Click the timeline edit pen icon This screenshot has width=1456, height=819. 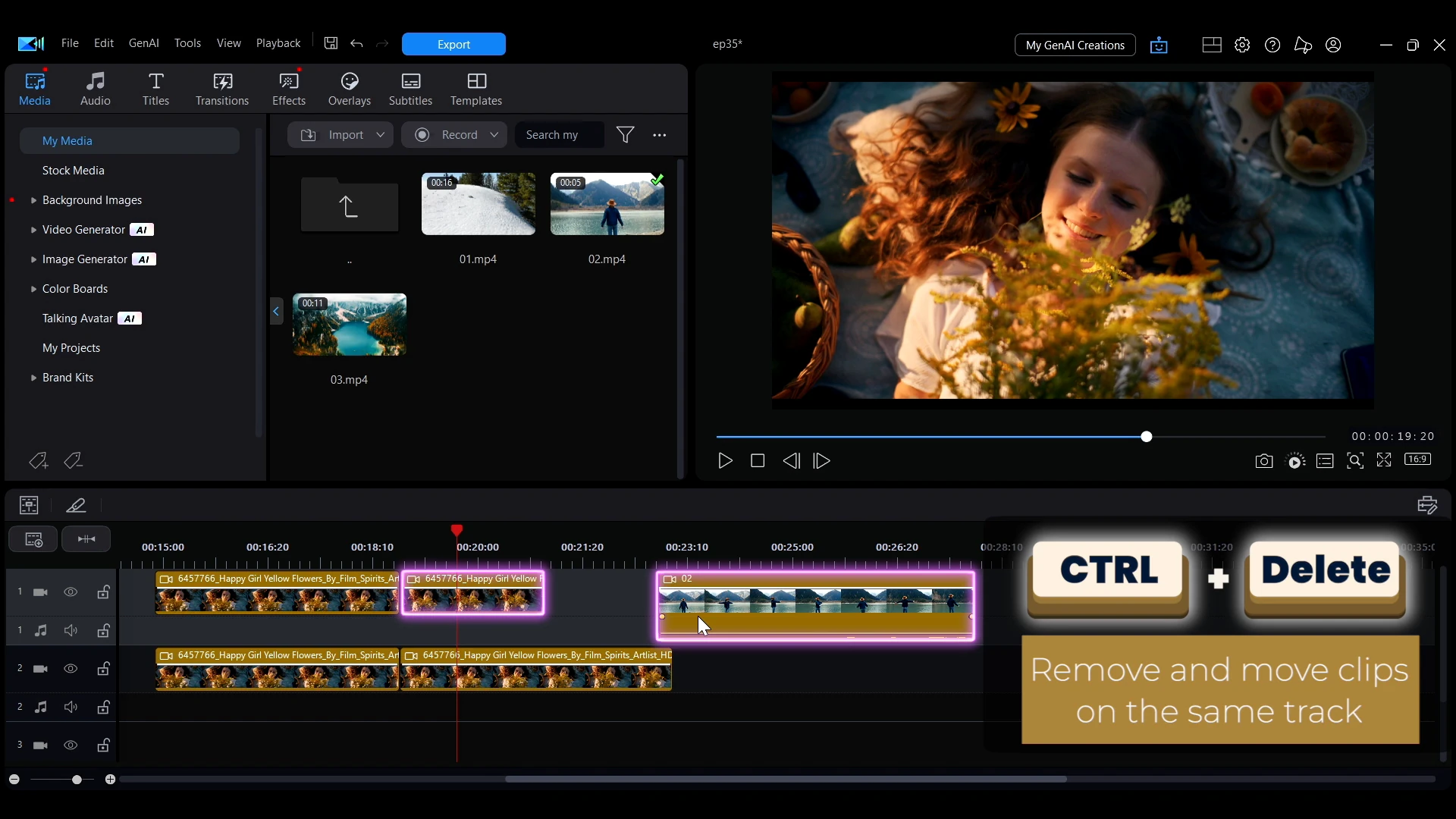[x=76, y=505]
